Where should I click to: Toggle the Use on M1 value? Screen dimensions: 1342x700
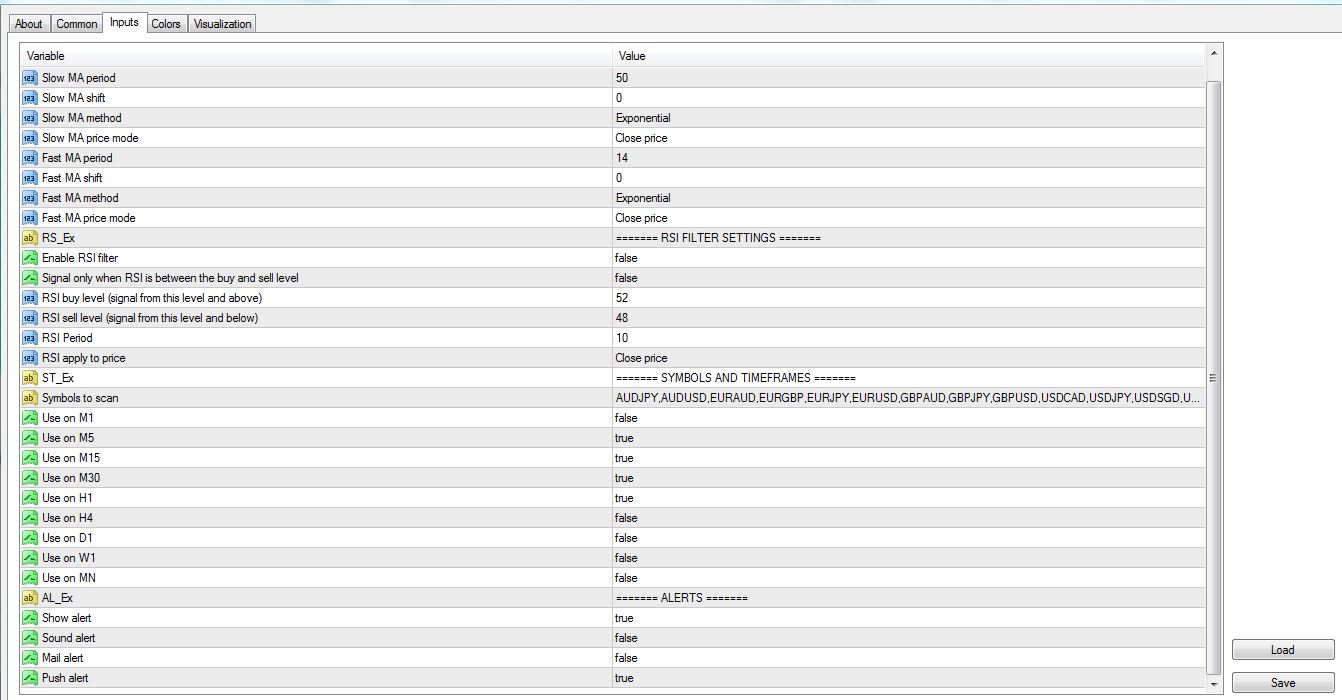pyautogui.click(x=909, y=418)
